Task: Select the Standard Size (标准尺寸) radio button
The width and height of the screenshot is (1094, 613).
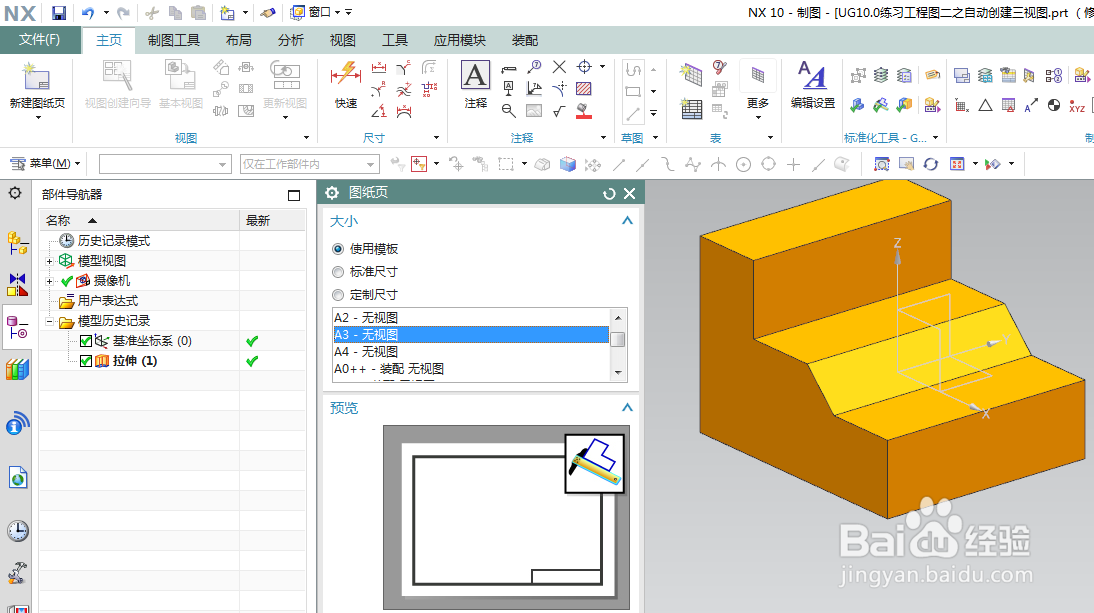Action: [x=338, y=272]
